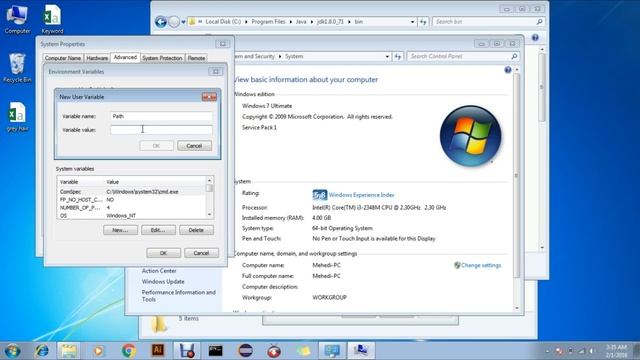Viewport: 640px width, 360px height.
Task: Open Windows Media Player from taskbar
Action: (98, 351)
